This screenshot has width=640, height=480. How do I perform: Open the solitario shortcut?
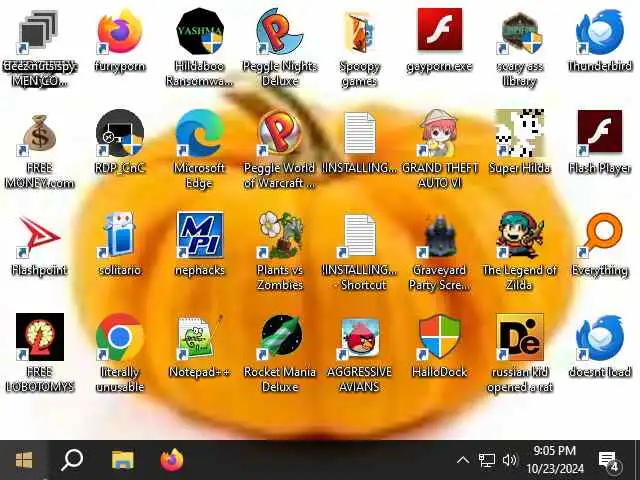click(120, 235)
